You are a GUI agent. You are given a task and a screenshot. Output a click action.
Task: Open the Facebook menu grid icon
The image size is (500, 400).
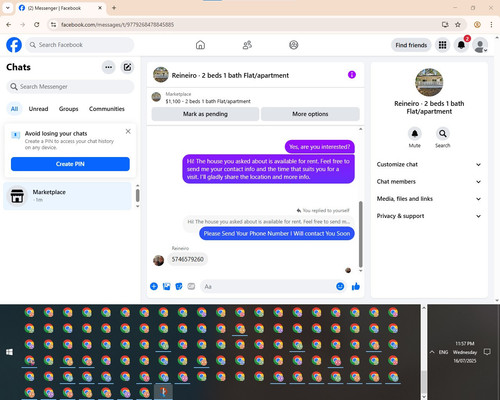pos(442,45)
